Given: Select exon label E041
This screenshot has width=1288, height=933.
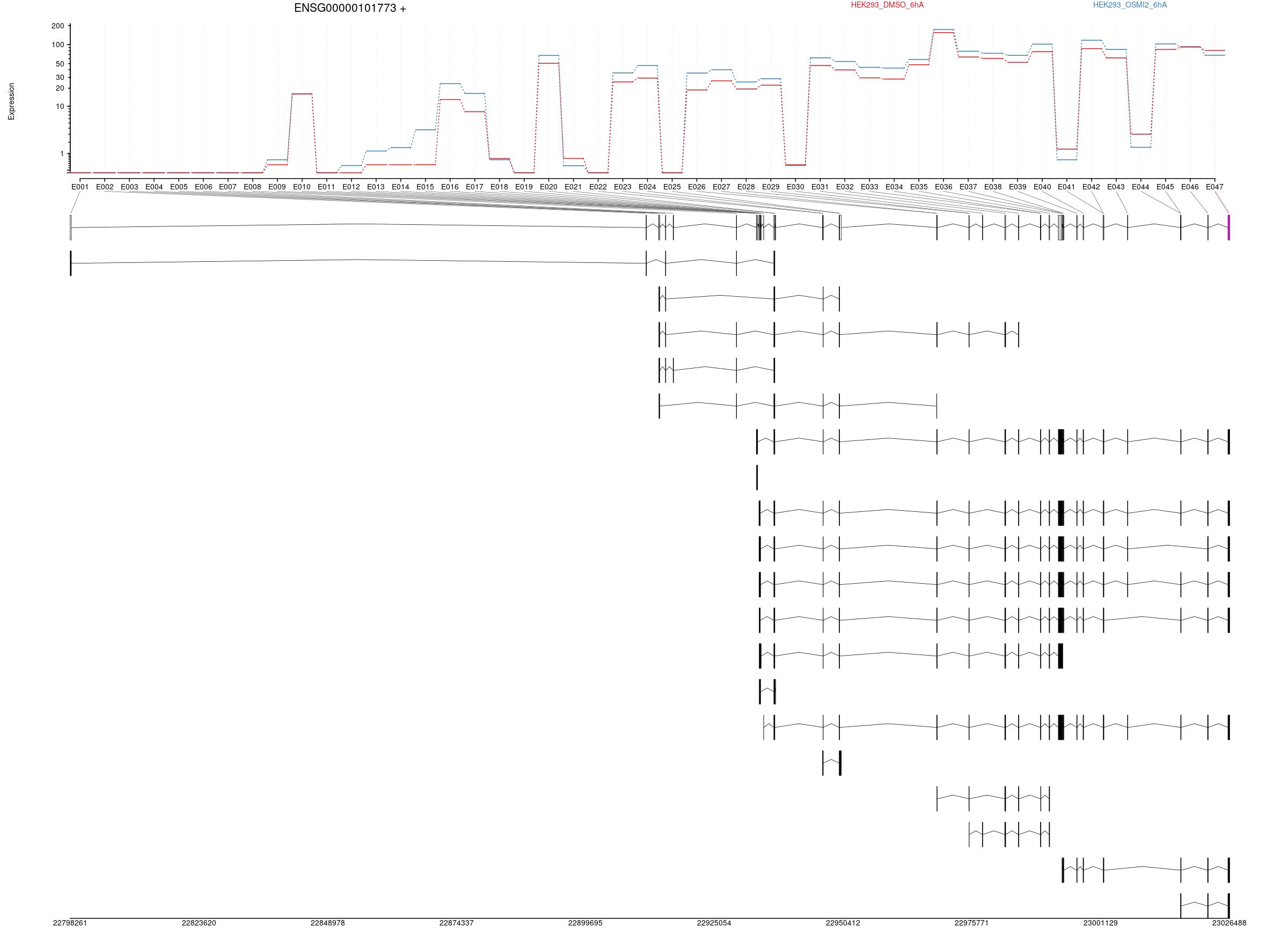Looking at the screenshot, I should [x=1066, y=187].
